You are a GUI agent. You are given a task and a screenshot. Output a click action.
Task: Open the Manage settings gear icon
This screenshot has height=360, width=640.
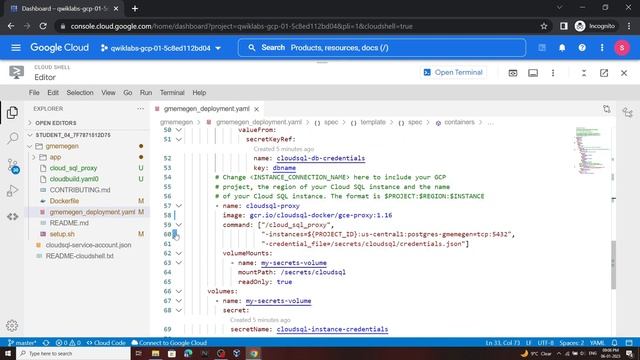tap(12, 325)
